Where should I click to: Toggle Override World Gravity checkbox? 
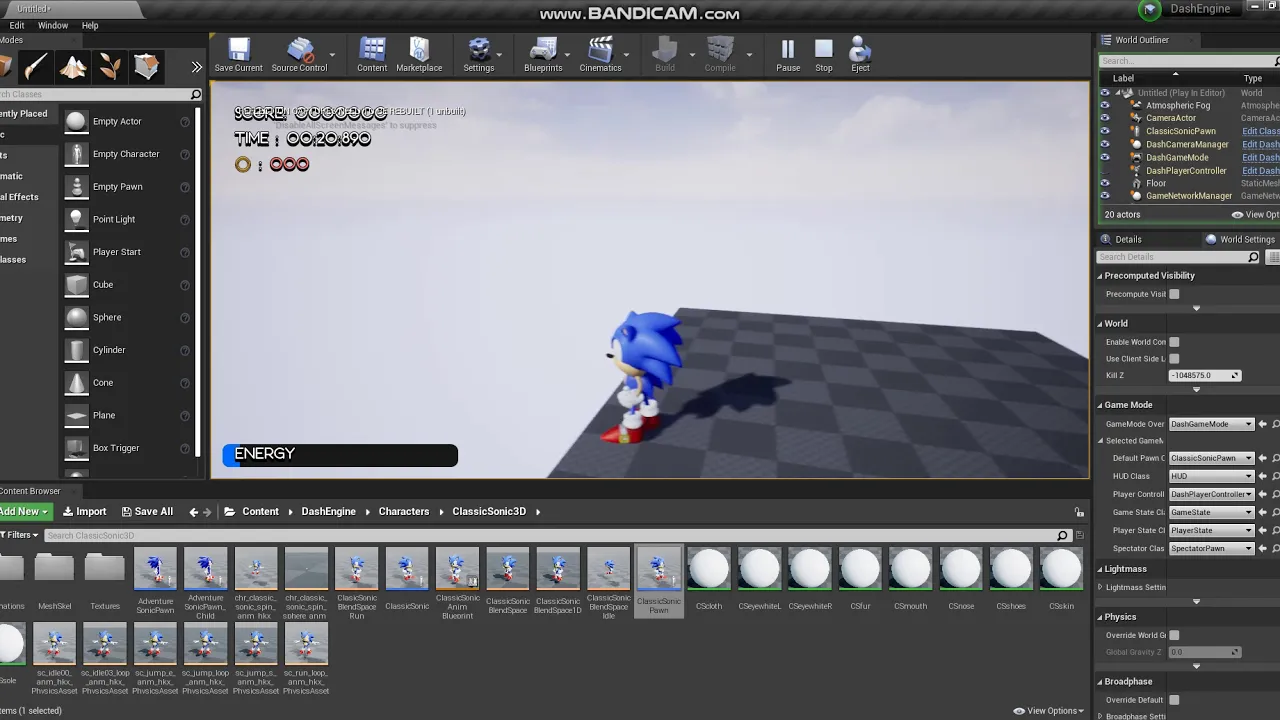pos(1174,635)
